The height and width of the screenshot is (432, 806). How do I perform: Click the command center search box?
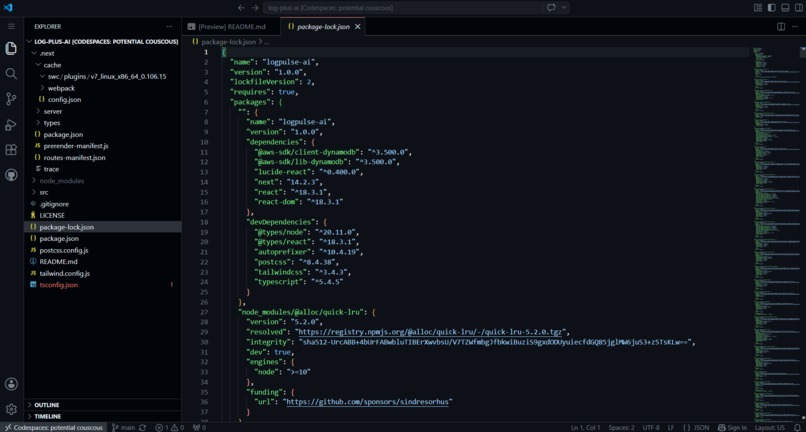(404, 8)
